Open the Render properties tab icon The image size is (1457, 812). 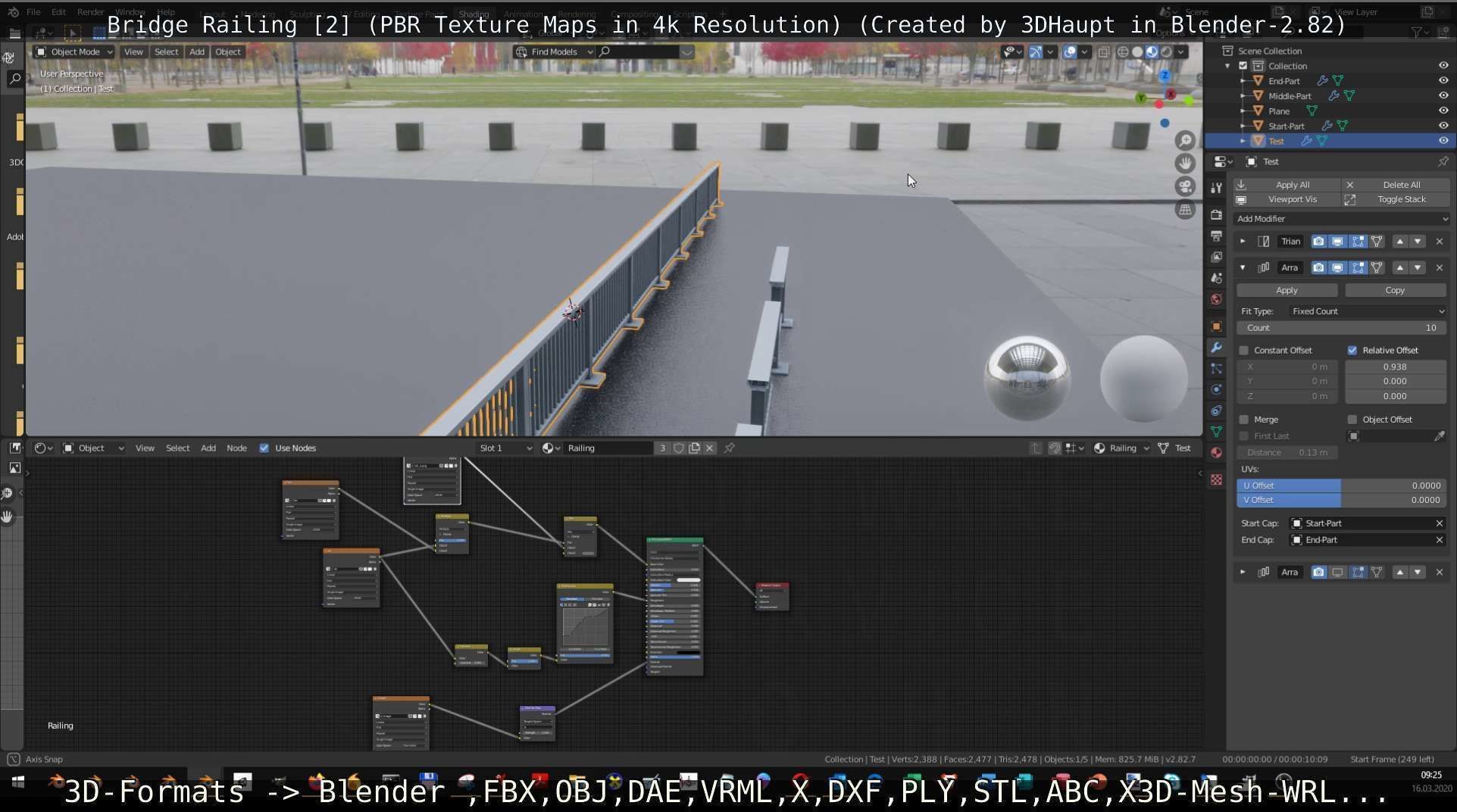click(x=1216, y=215)
